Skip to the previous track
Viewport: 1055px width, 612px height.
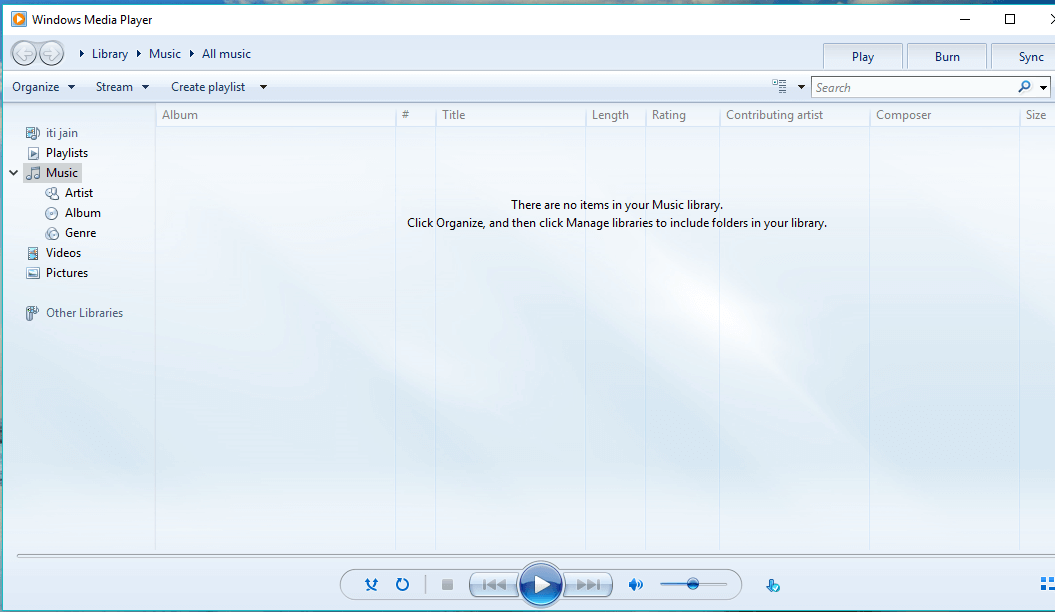pos(494,584)
